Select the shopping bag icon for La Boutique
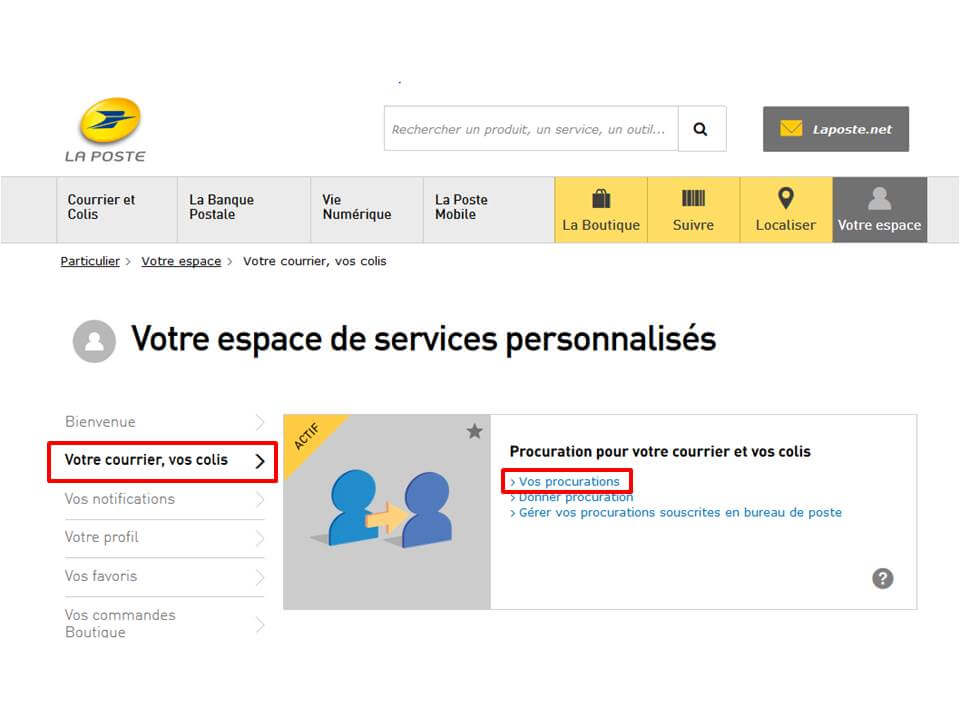Image resolution: width=960 pixels, height=720 pixels. [601, 199]
